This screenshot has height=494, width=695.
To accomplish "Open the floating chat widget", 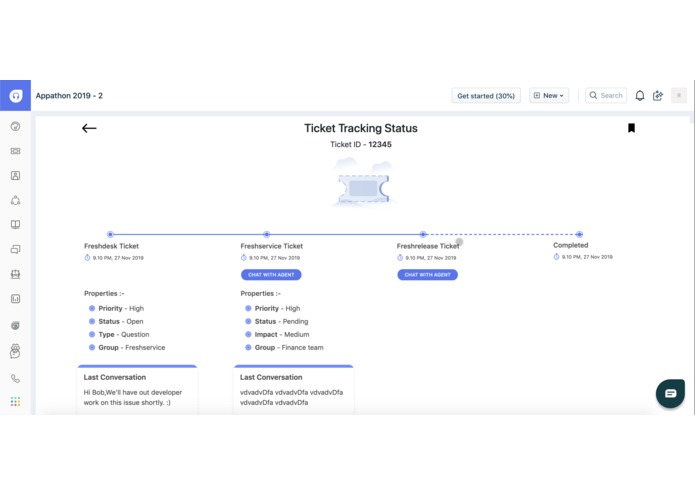I will click(x=671, y=393).
